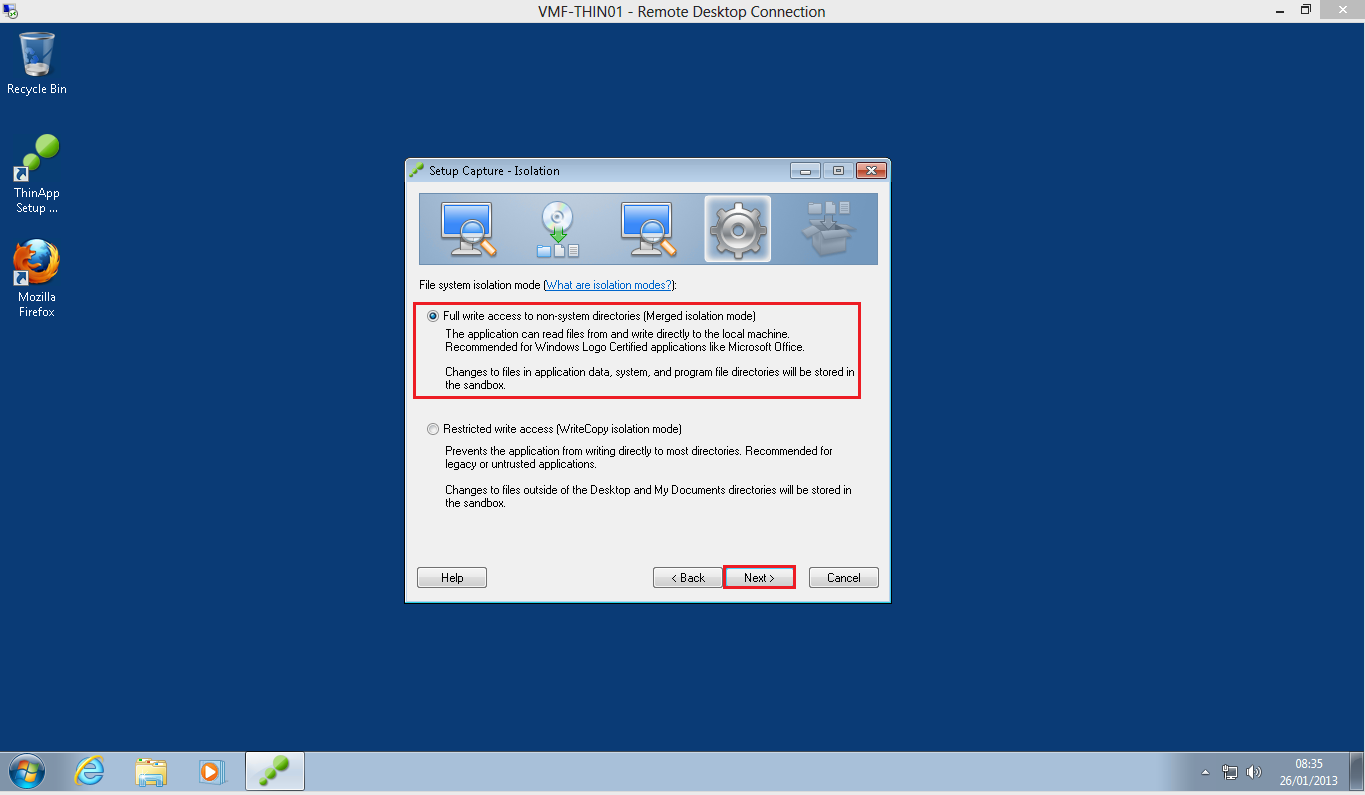Click the greyed package build icon
1365x795 pixels.
click(826, 229)
